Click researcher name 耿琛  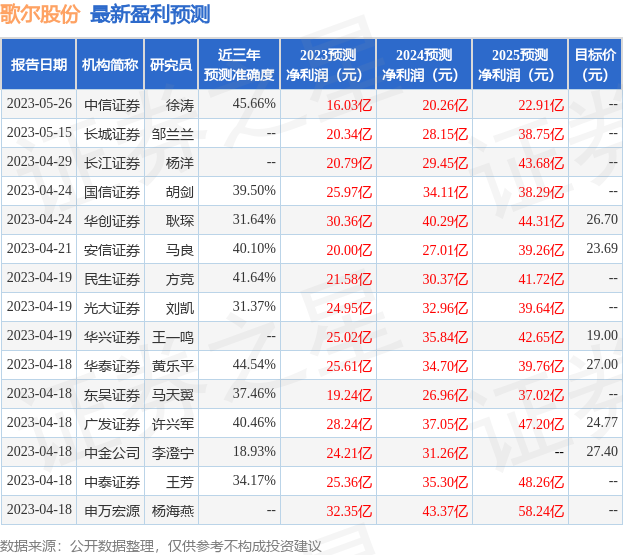(x=180, y=221)
